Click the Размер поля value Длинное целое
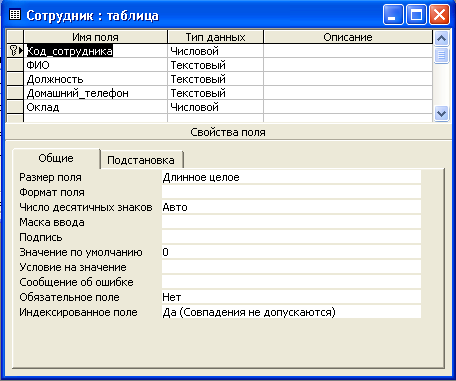Screen dimensions: 456x381 pyautogui.click(x=291, y=177)
